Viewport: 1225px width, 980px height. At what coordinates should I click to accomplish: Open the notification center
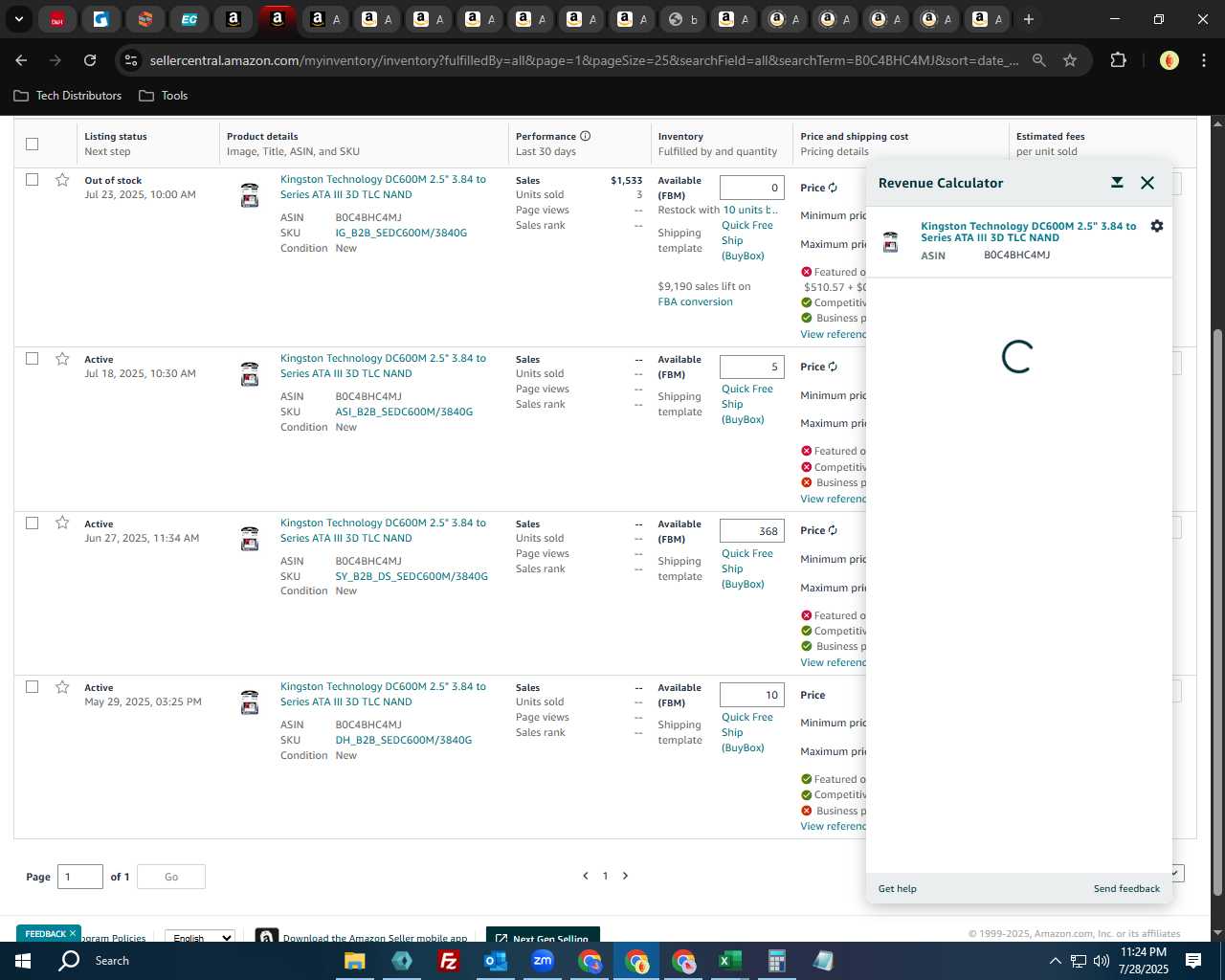click(x=1193, y=961)
